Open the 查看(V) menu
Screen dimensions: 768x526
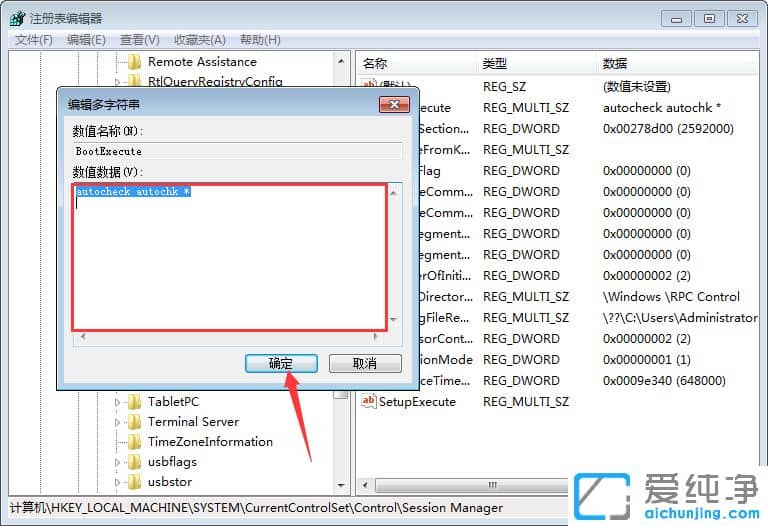(x=140, y=40)
